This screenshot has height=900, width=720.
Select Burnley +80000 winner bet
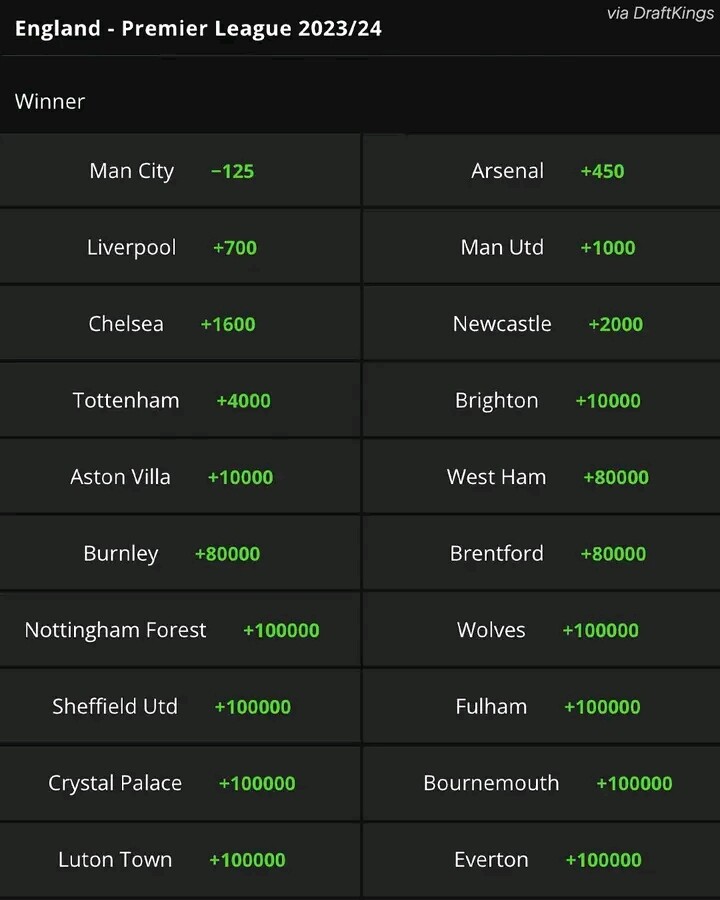180,553
